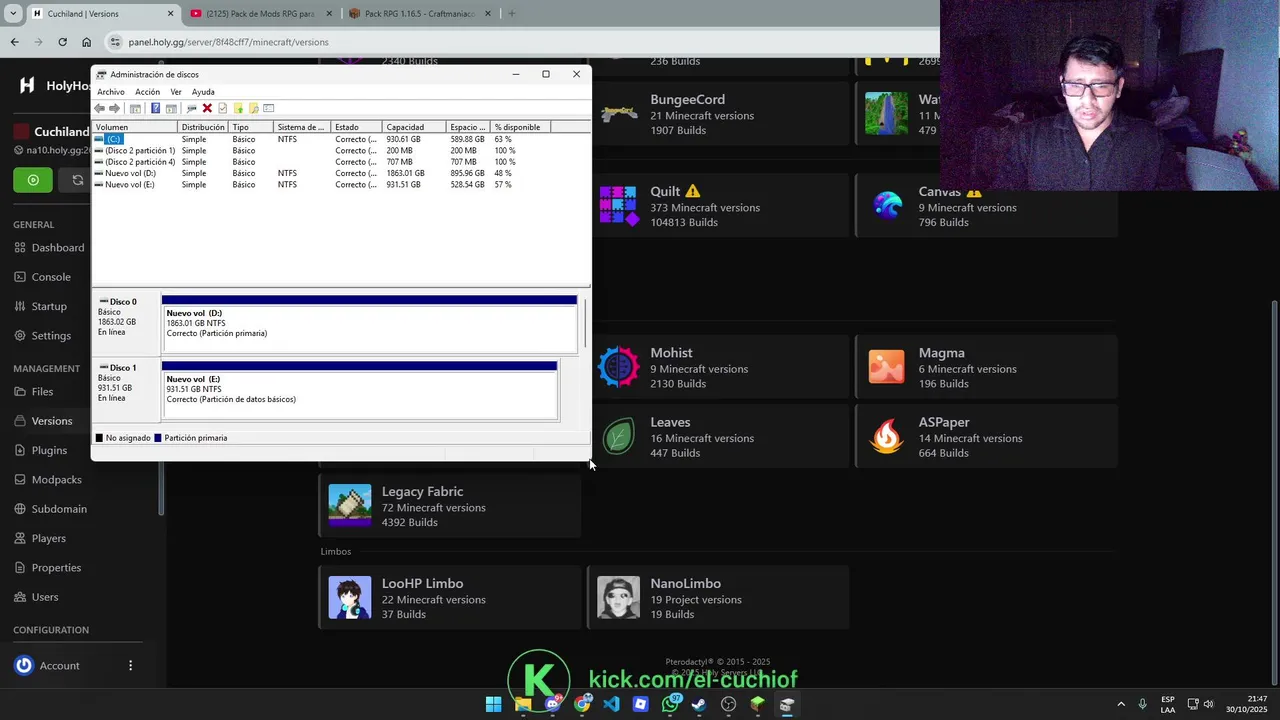
Task: Open Visual Studio Code from the taskbar
Action: 611,704
